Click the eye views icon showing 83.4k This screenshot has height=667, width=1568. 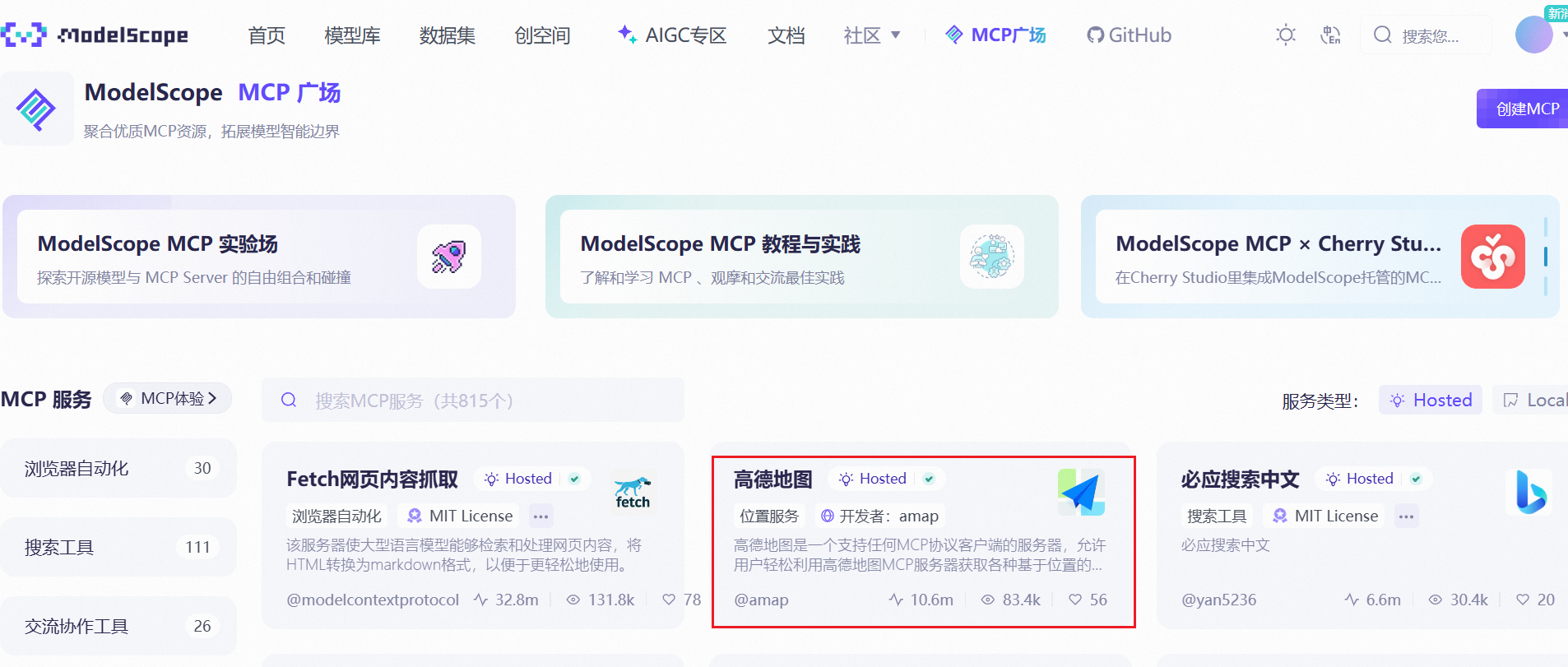click(988, 600)
